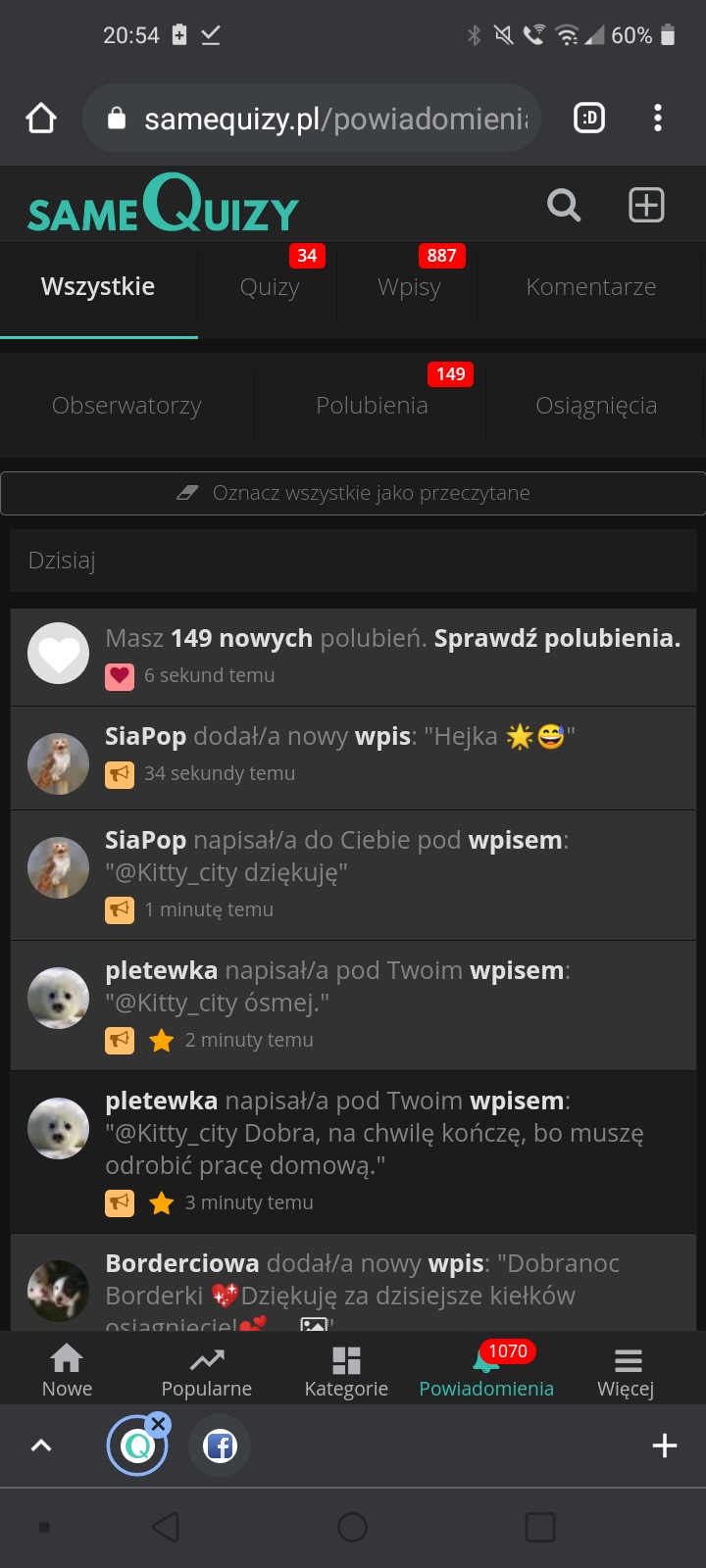Switch to the Wpisy tab

[409, 287]
